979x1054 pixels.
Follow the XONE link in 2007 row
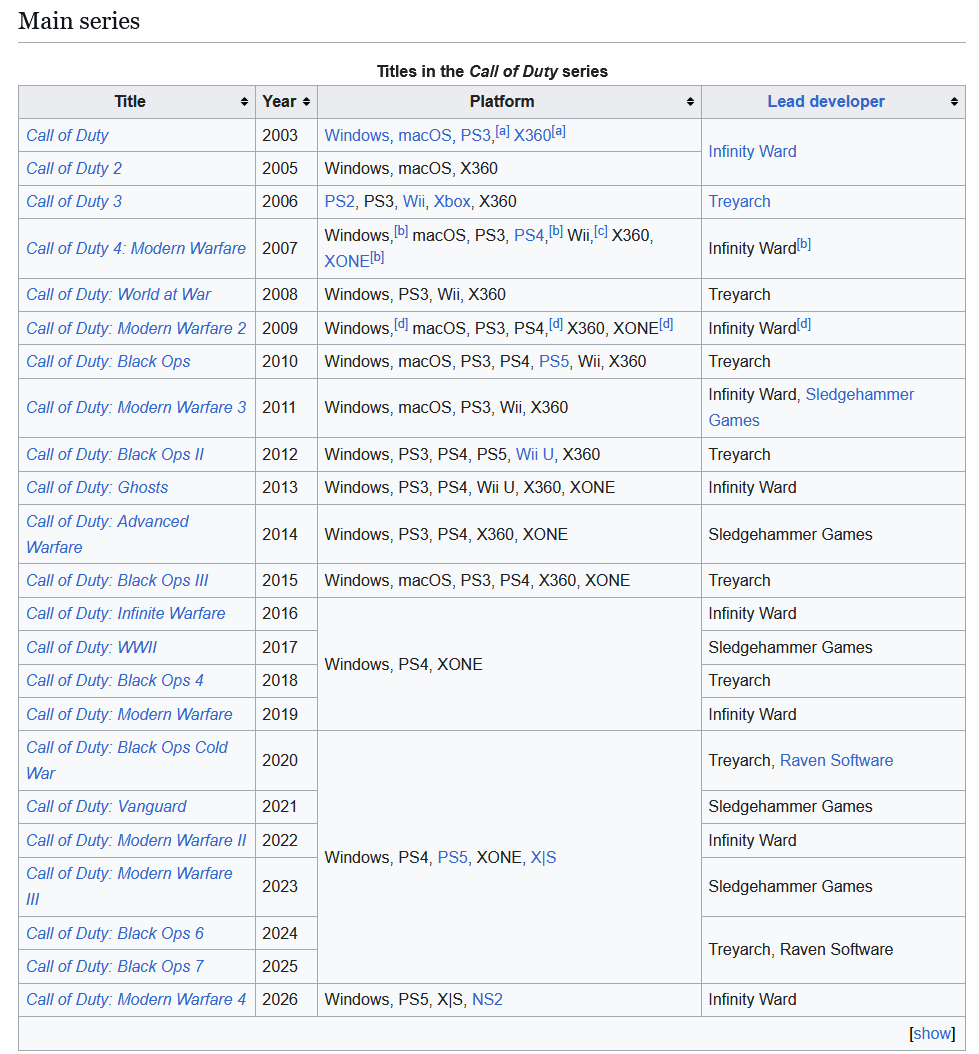tap(347, 261)
